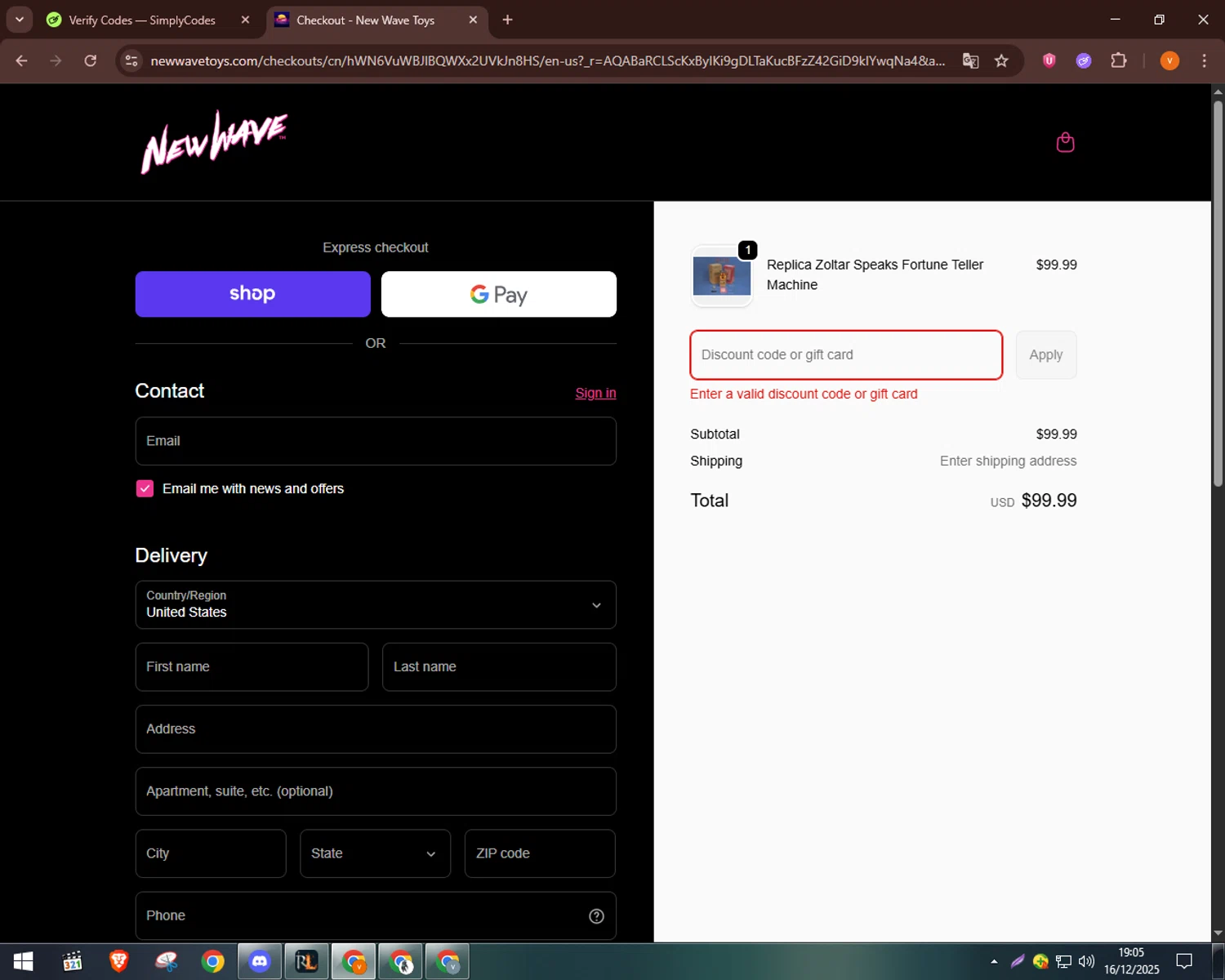Close the Checkout New Wave Toys tab

click(473, 20)
